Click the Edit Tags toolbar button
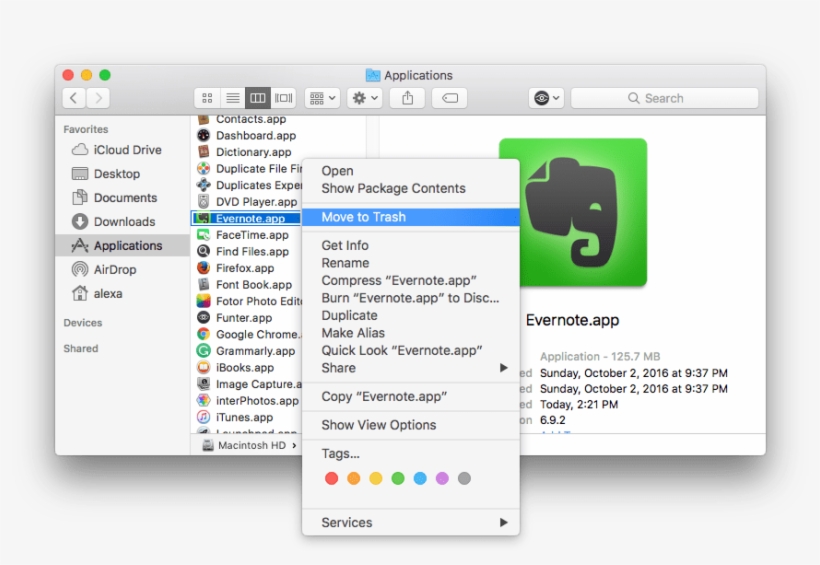 450,98
